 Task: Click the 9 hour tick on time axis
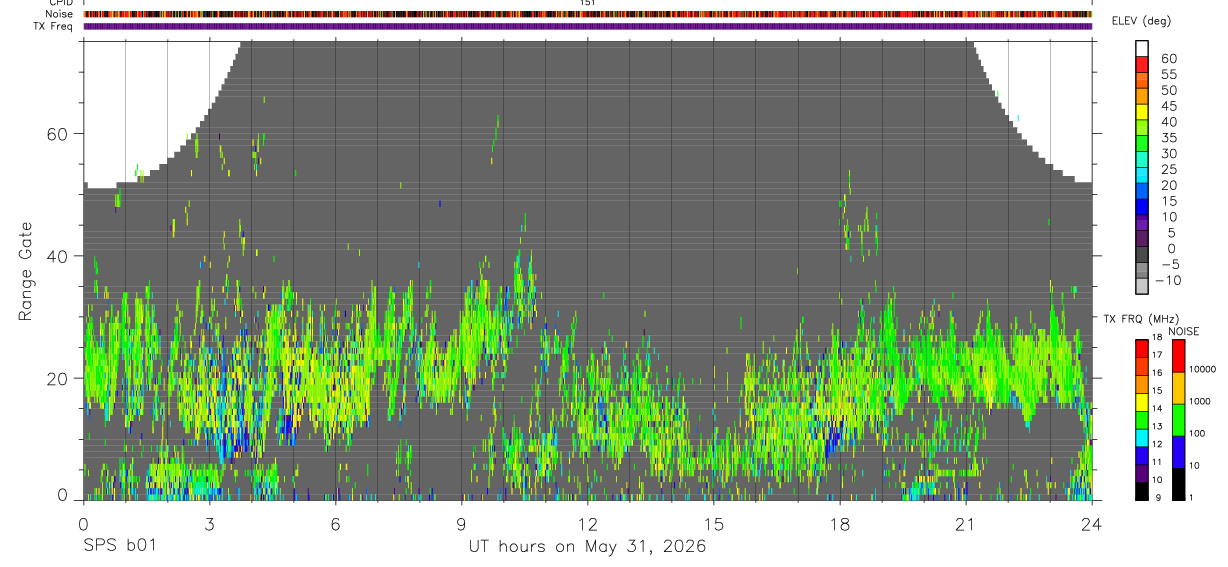(461, 523)
